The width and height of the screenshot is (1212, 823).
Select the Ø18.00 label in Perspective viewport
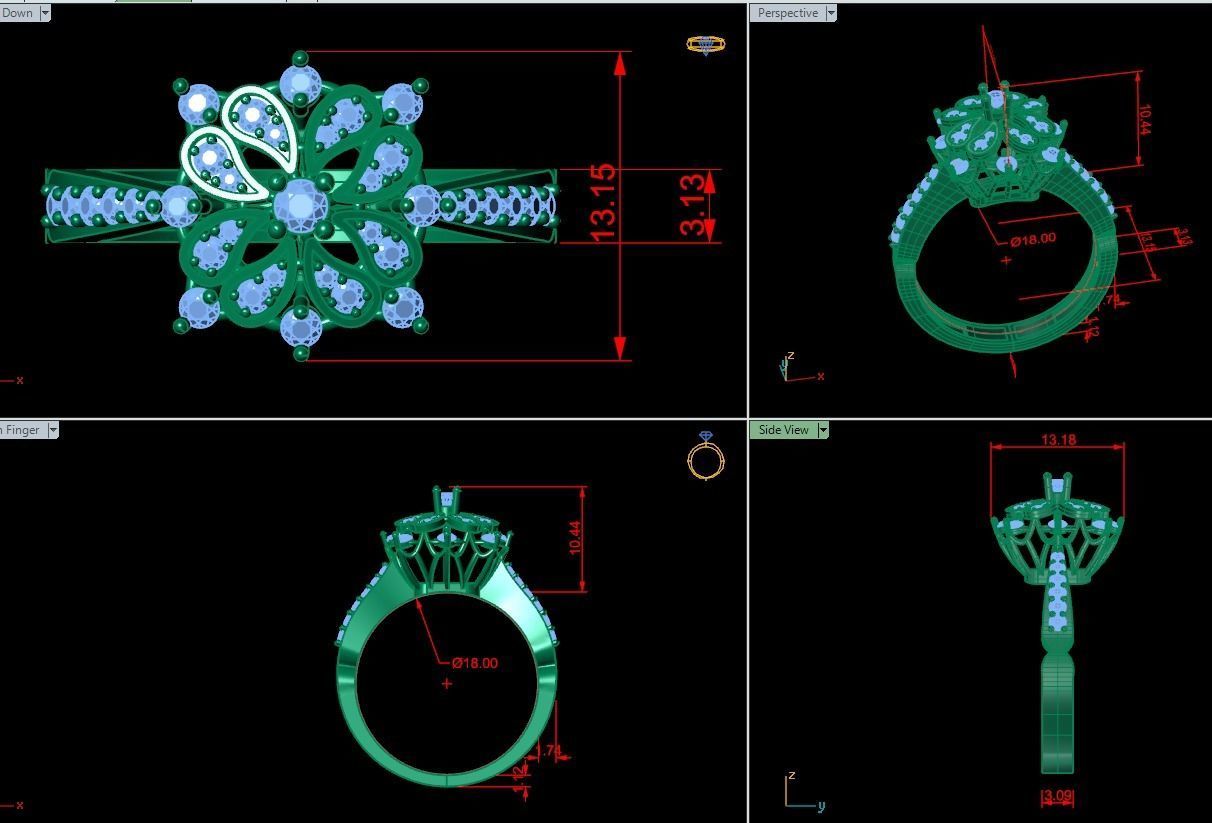tap(1032, 239)
